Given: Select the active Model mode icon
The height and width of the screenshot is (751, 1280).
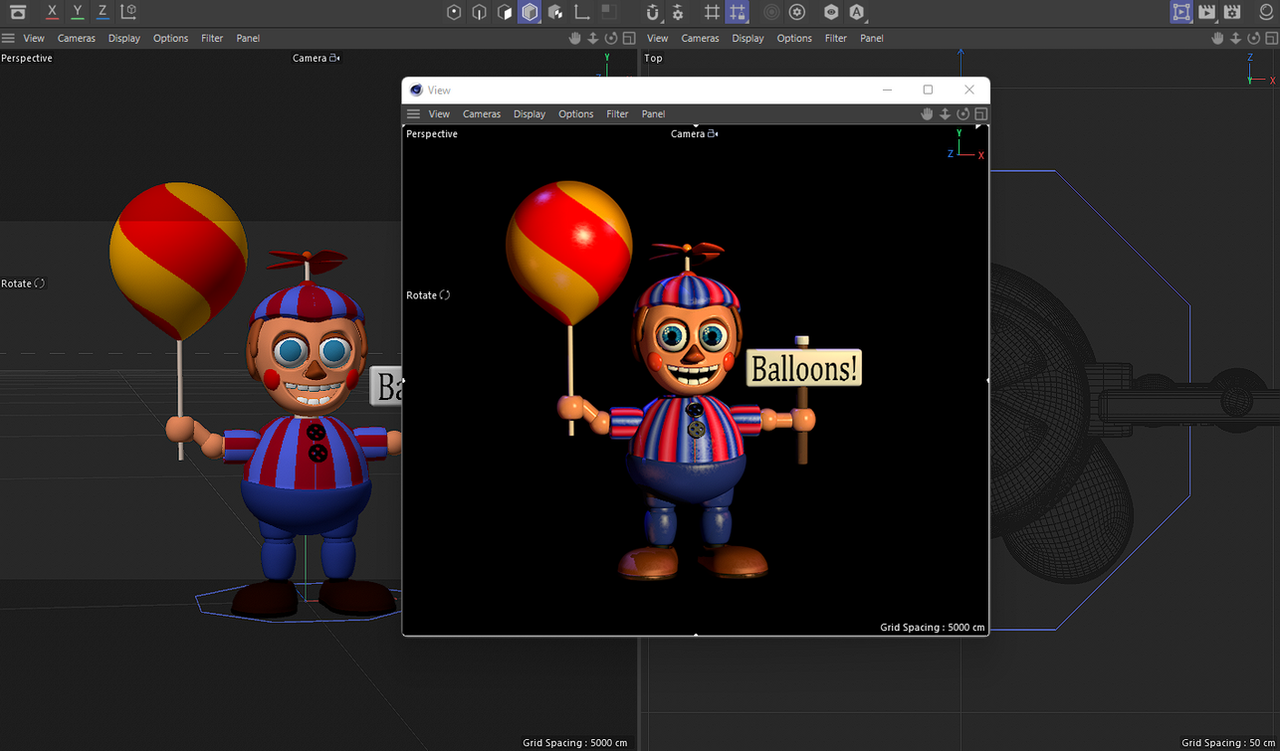Looking at the screenshot, I should tap(529, 12).
